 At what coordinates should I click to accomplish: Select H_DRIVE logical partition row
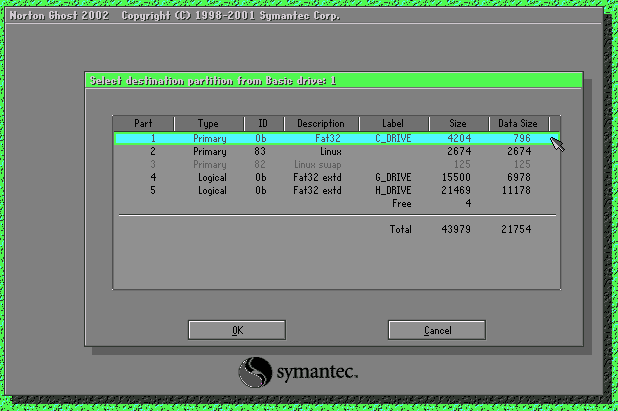337,190
